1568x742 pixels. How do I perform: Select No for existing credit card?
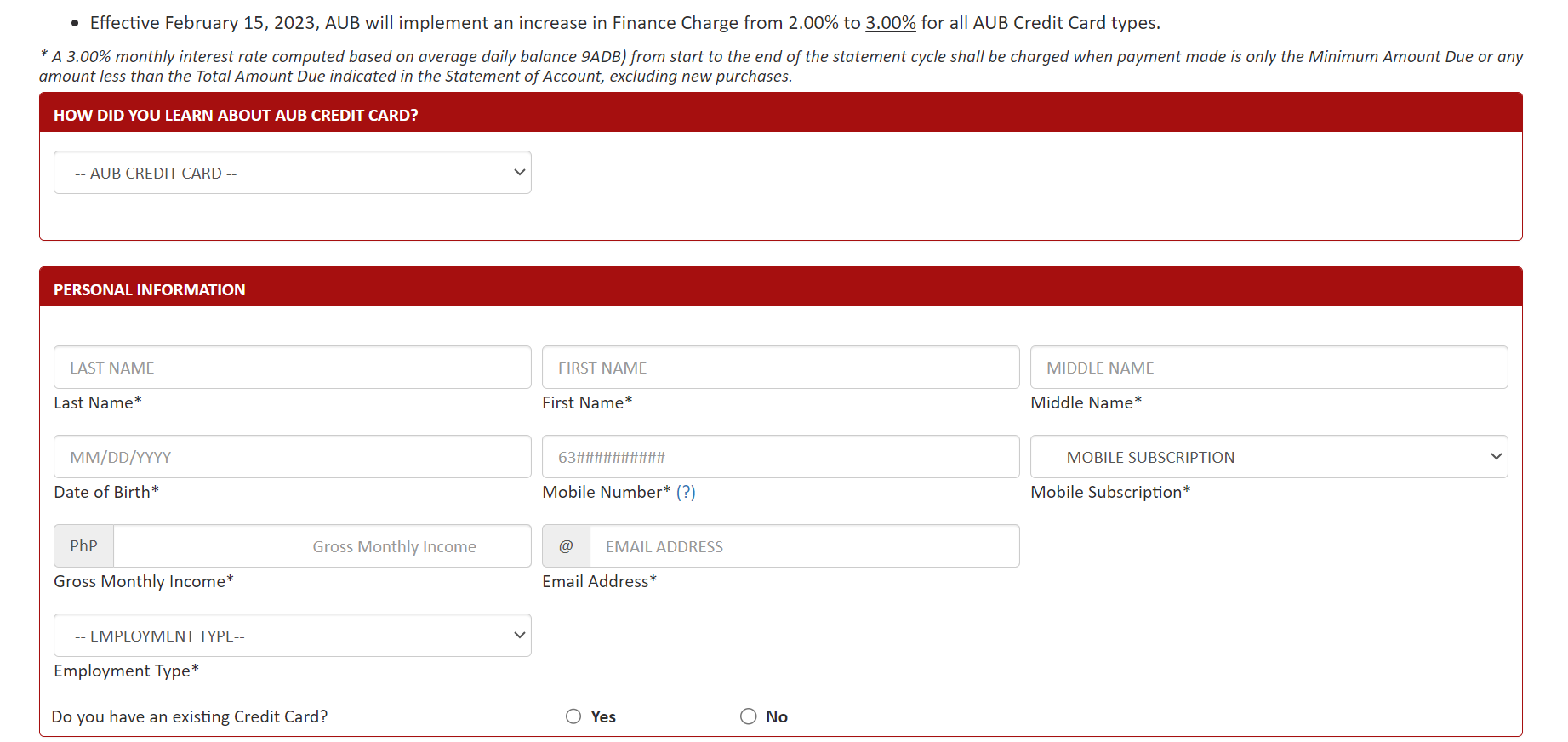(748, 716)
